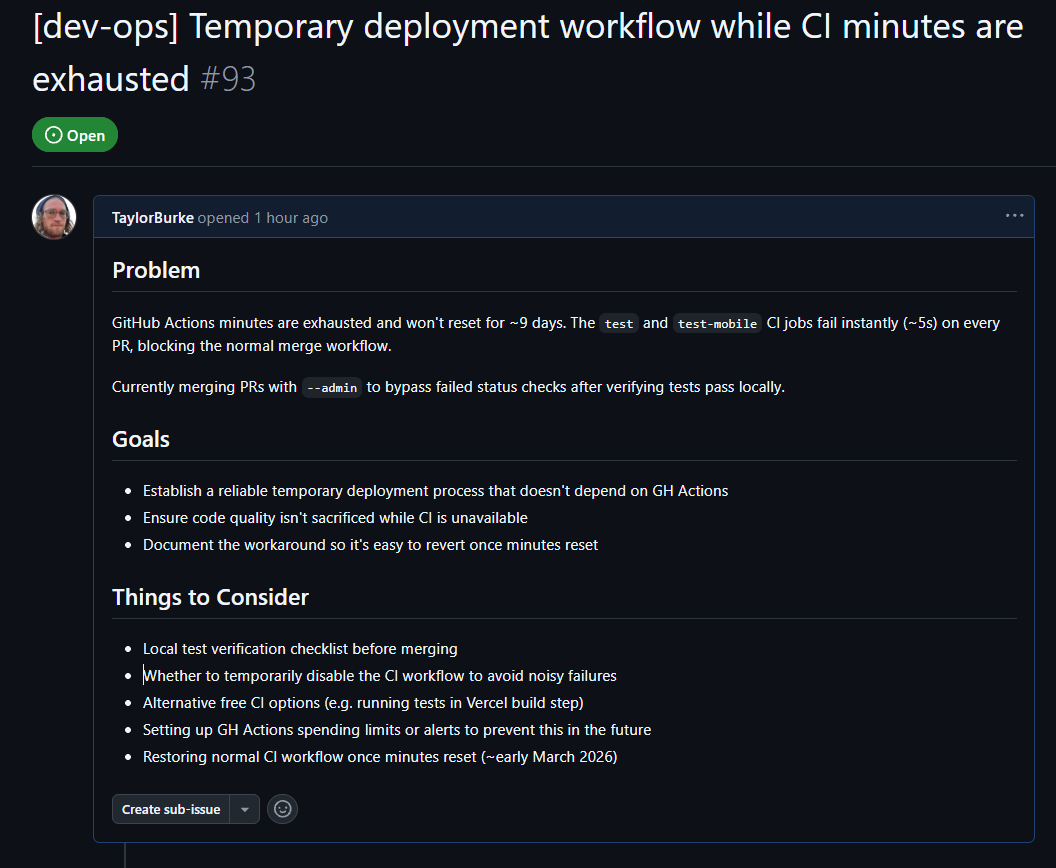The height and width of the screenshot is (868, 1056).
Task: Click the issue number #93
Action: [x=228, y=78]
